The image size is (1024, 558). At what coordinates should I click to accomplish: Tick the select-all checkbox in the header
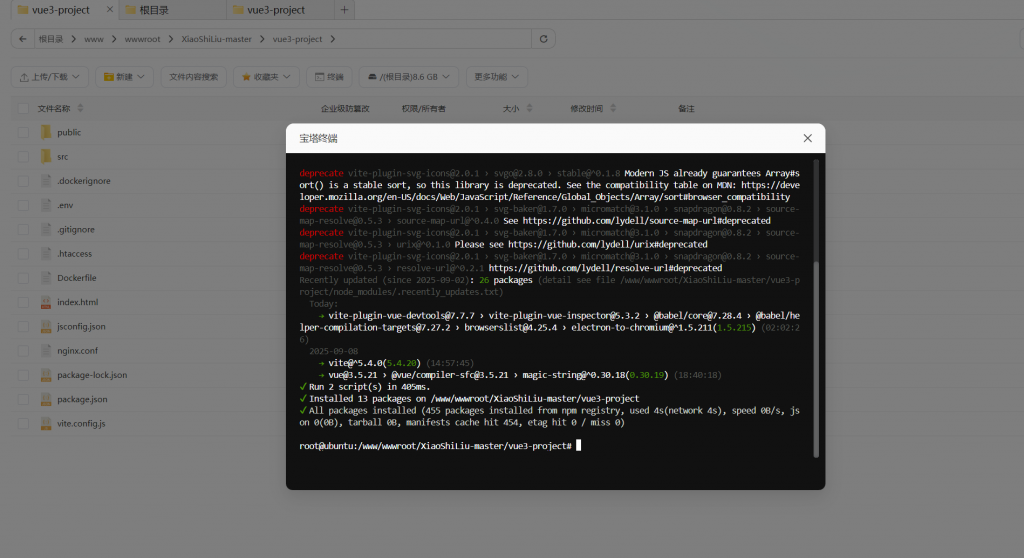23,108
